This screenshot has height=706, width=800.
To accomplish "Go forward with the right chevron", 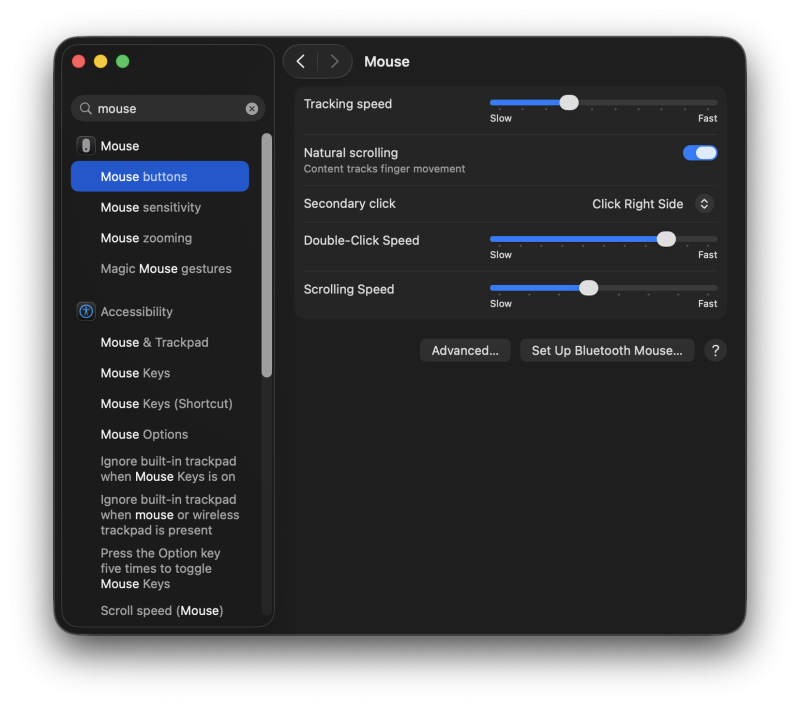I will coord(334,62).
